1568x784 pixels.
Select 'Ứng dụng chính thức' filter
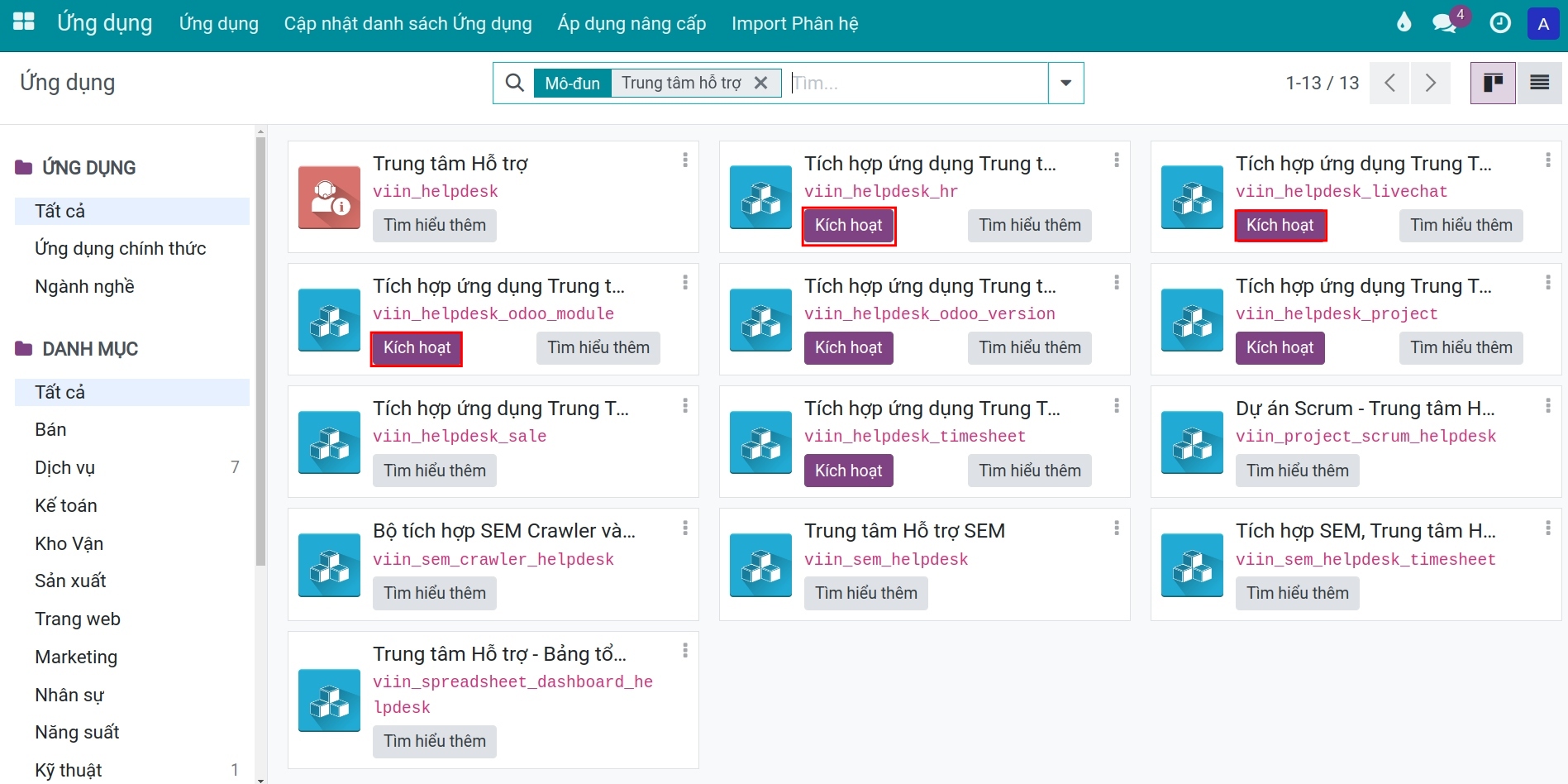[x=121, y=249]
